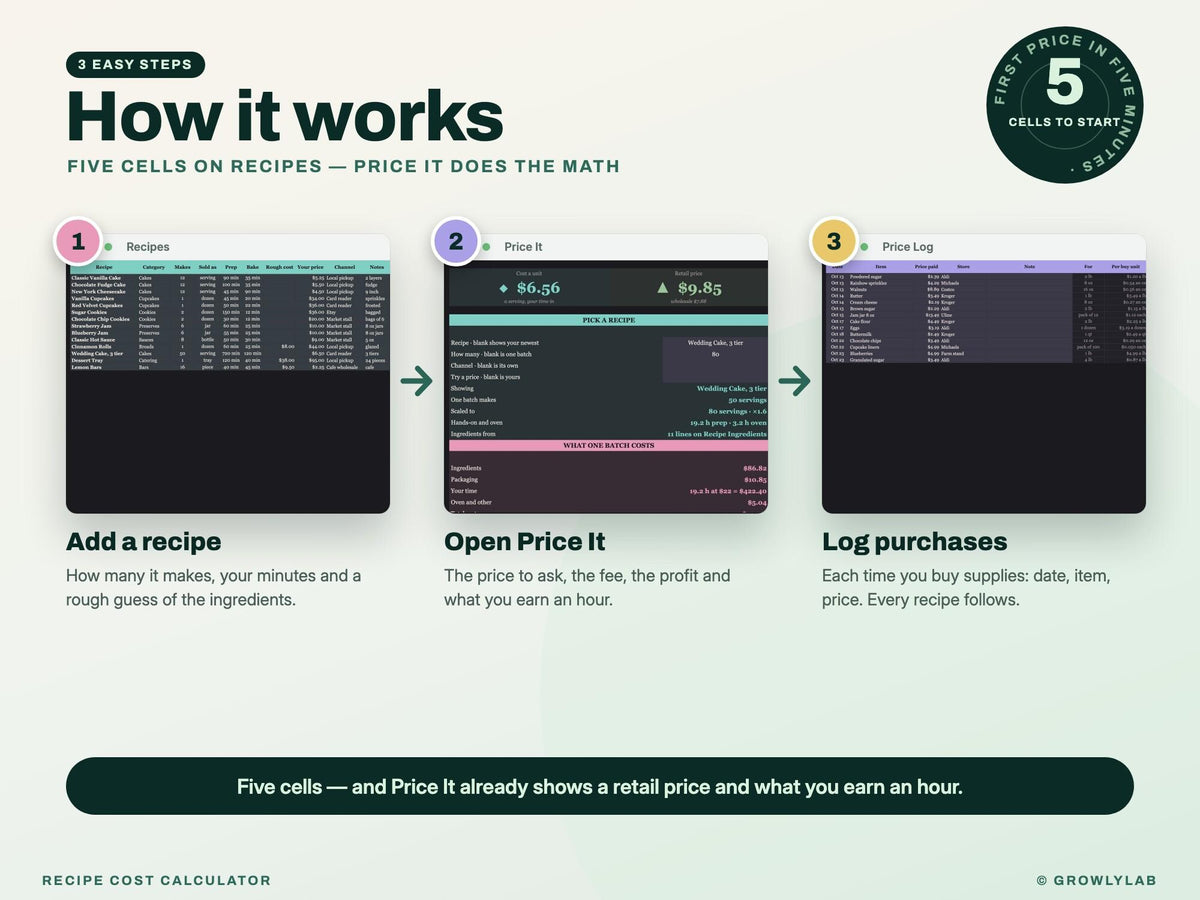Click the green dot beside the Price It title
Viewport: 1200px width, 900px height.
(486, 247)
